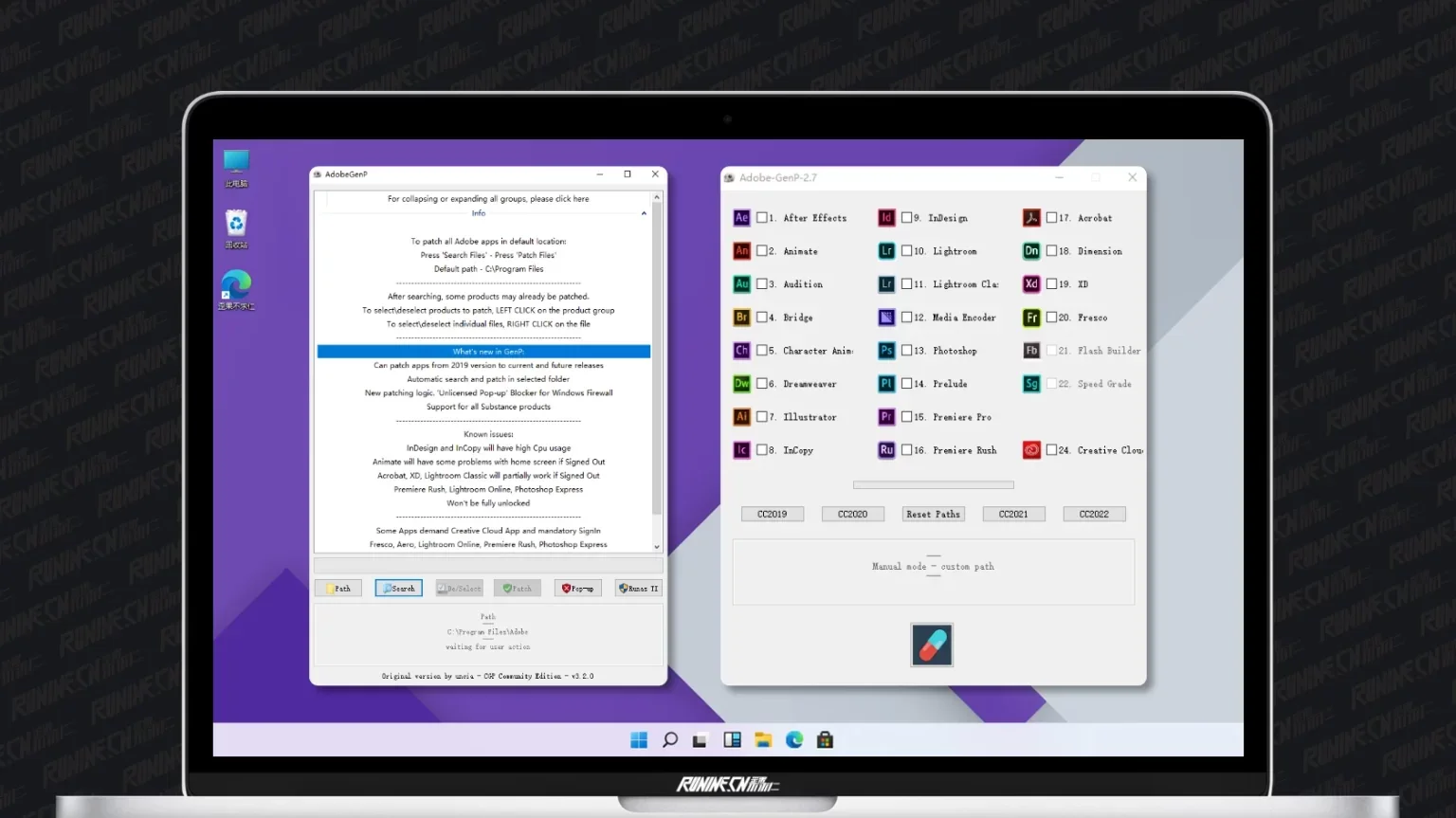This screenshot has width=1456, height=818.
Task: Click the Patch button in AdobeGenP
Action: click(x=518, y=589)
